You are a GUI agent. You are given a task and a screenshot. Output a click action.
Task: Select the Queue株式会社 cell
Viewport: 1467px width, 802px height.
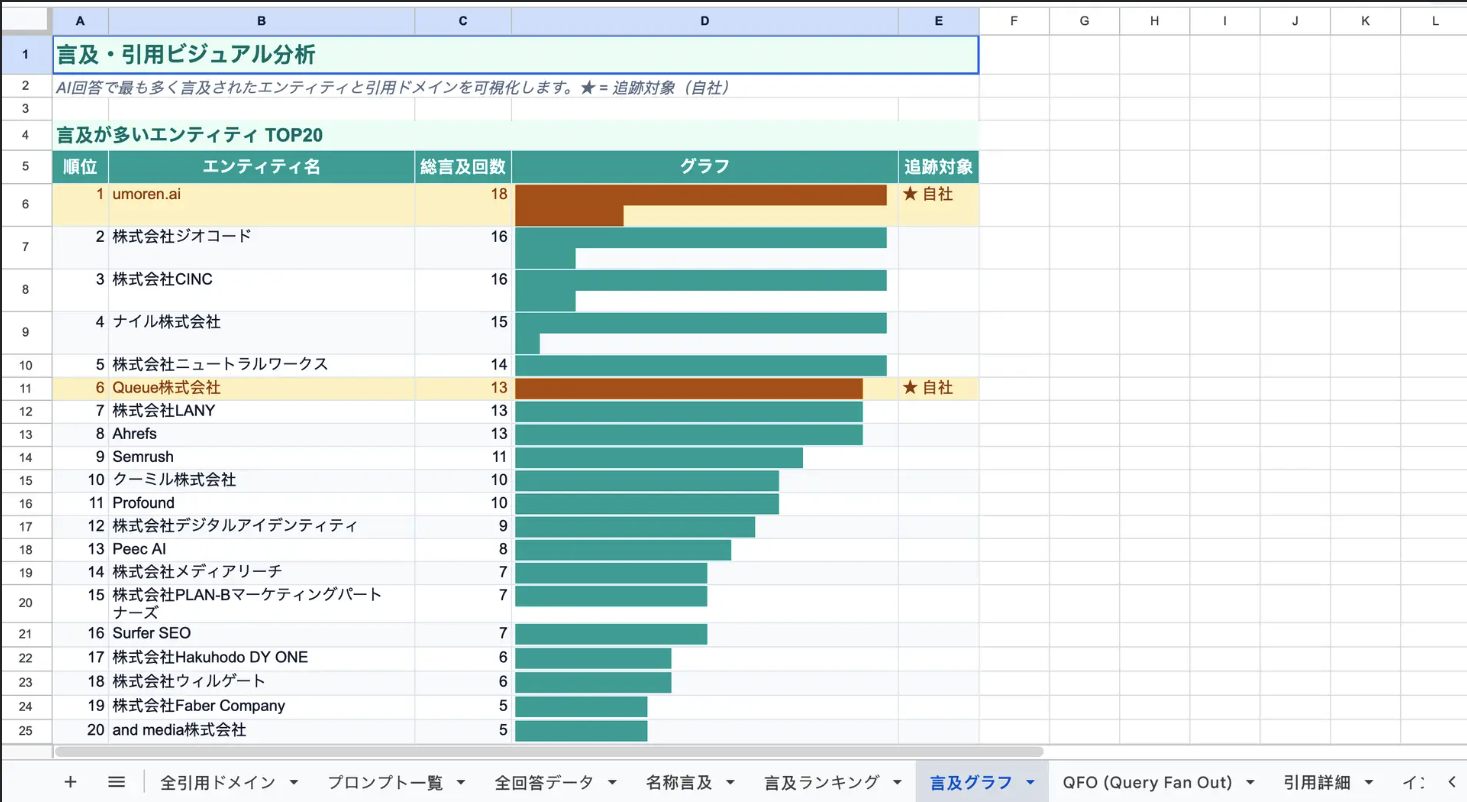pyautogui.click(x=262, y=388)
